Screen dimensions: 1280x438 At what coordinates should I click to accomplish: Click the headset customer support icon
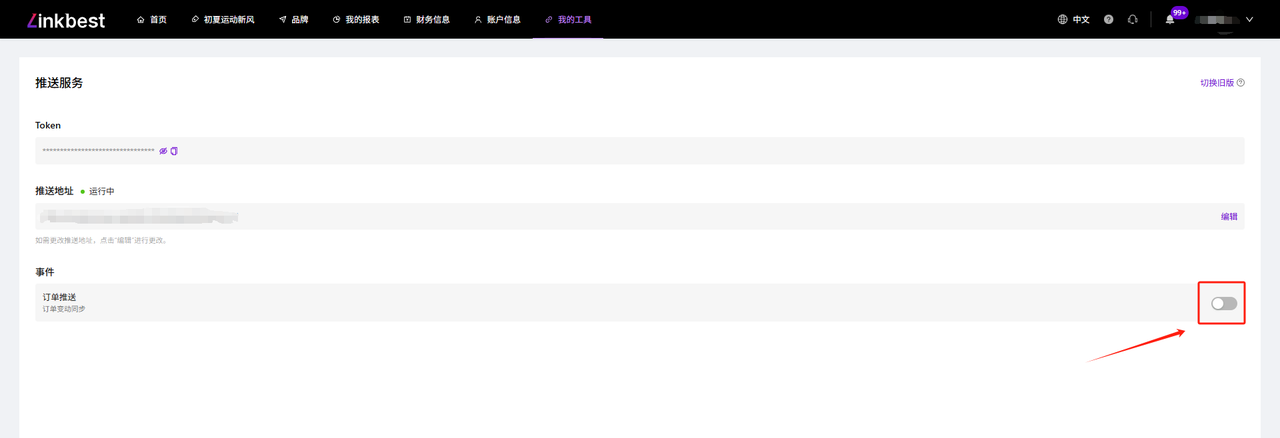point(1132,20)
